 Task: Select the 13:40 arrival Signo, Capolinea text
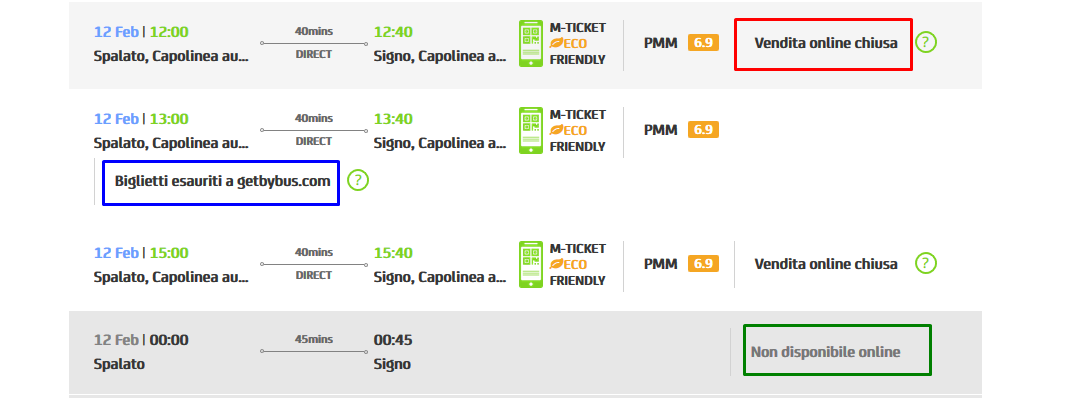point(440,144)
